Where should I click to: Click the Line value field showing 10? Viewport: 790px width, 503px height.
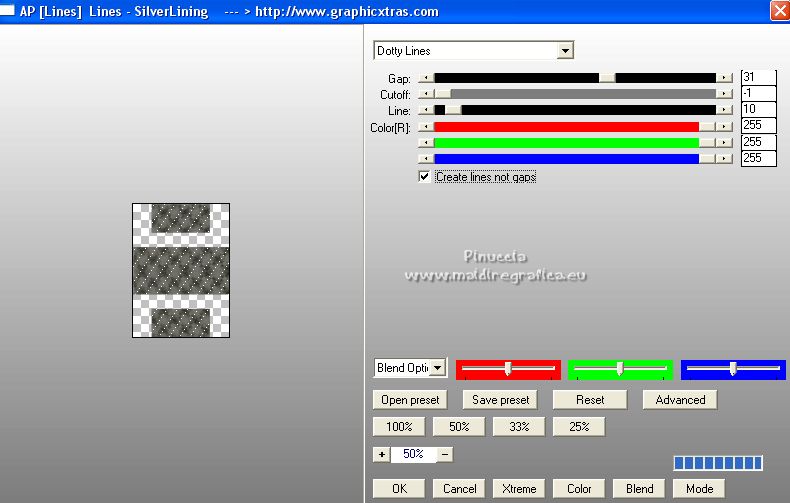coord(759,109)
